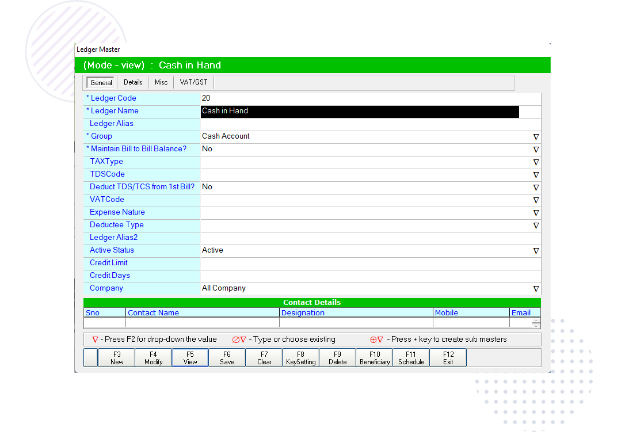
Task: Click the F4 Modify button
Action: click(x=153, y=357)
